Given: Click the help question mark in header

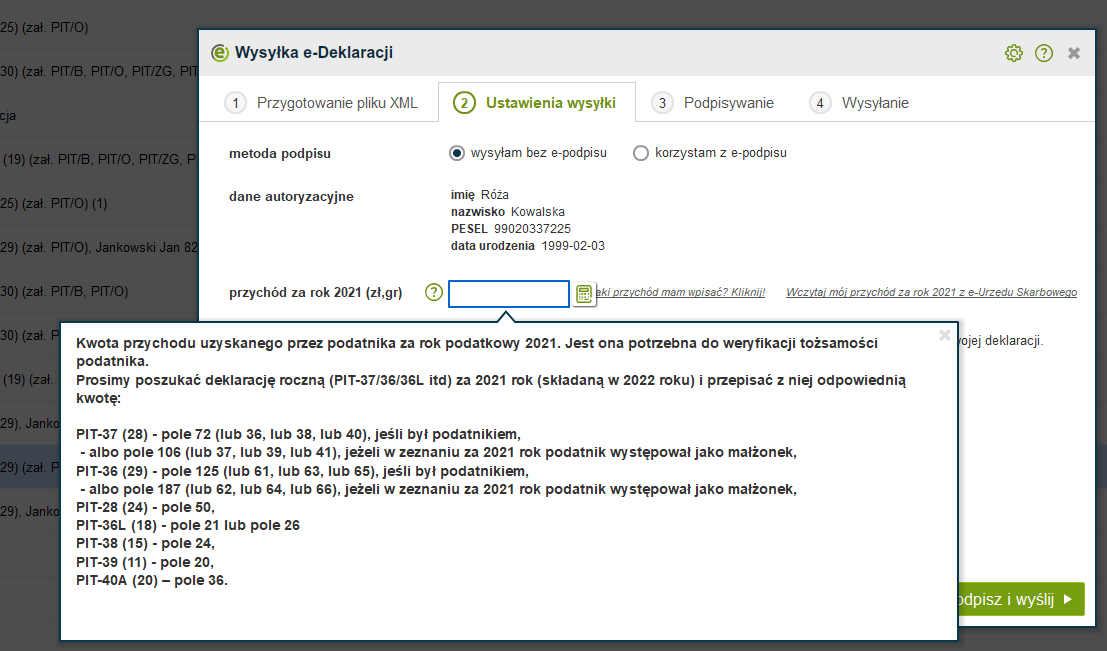Looking at the screenshot, I should 1044,53.
